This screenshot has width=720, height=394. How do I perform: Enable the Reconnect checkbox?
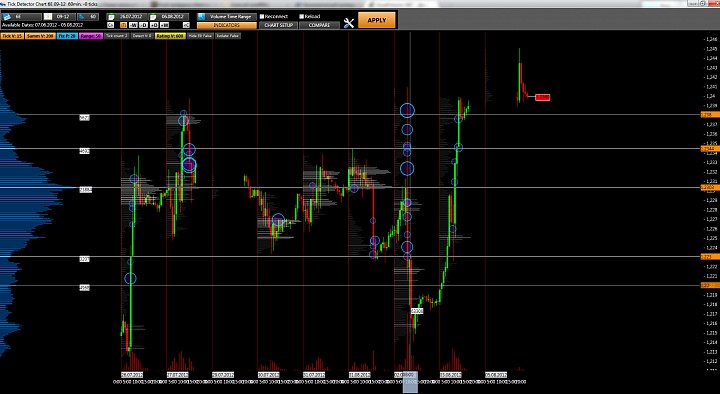click(x=262, y=17)
